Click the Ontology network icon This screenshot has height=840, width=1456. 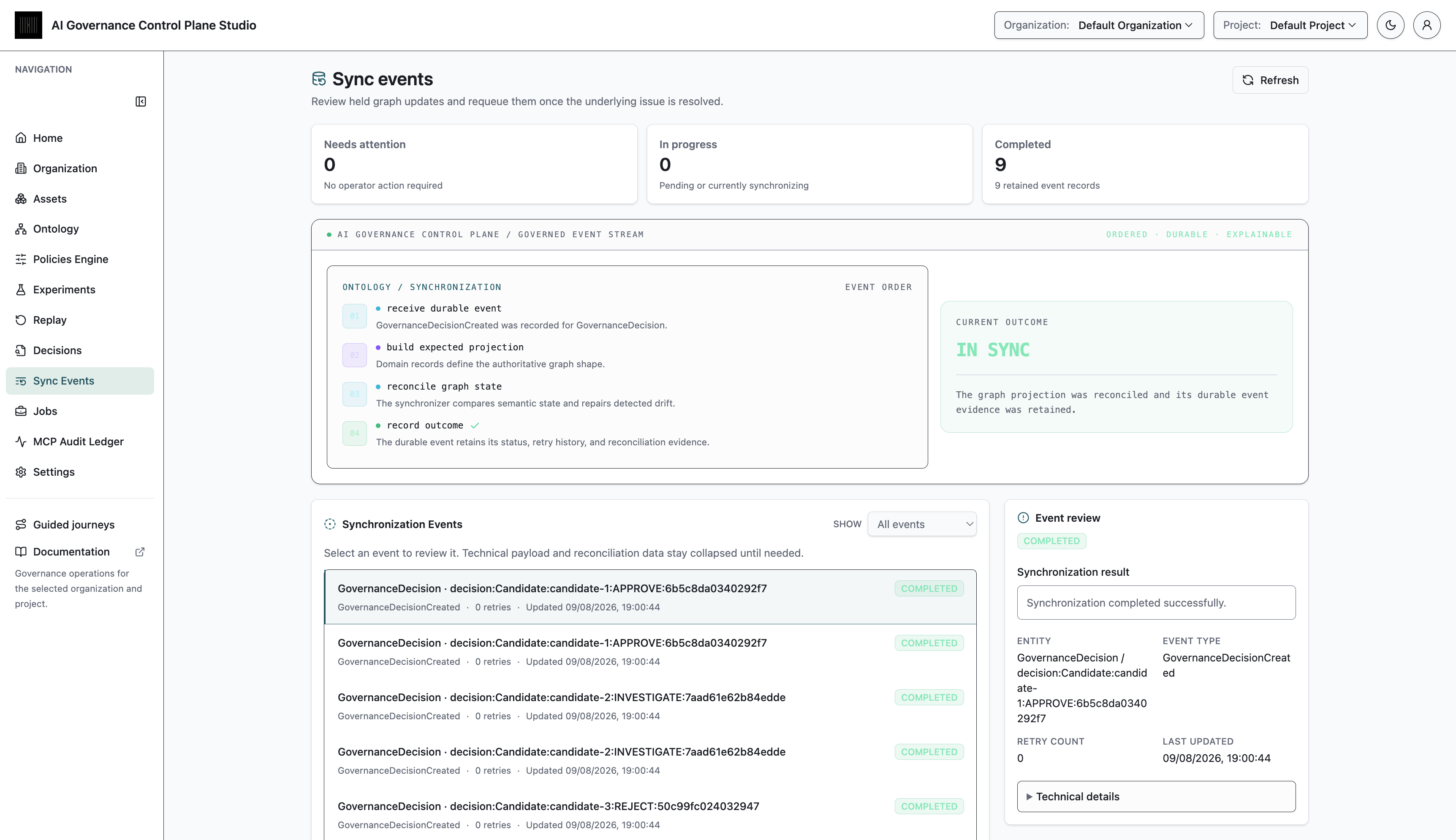21,229
